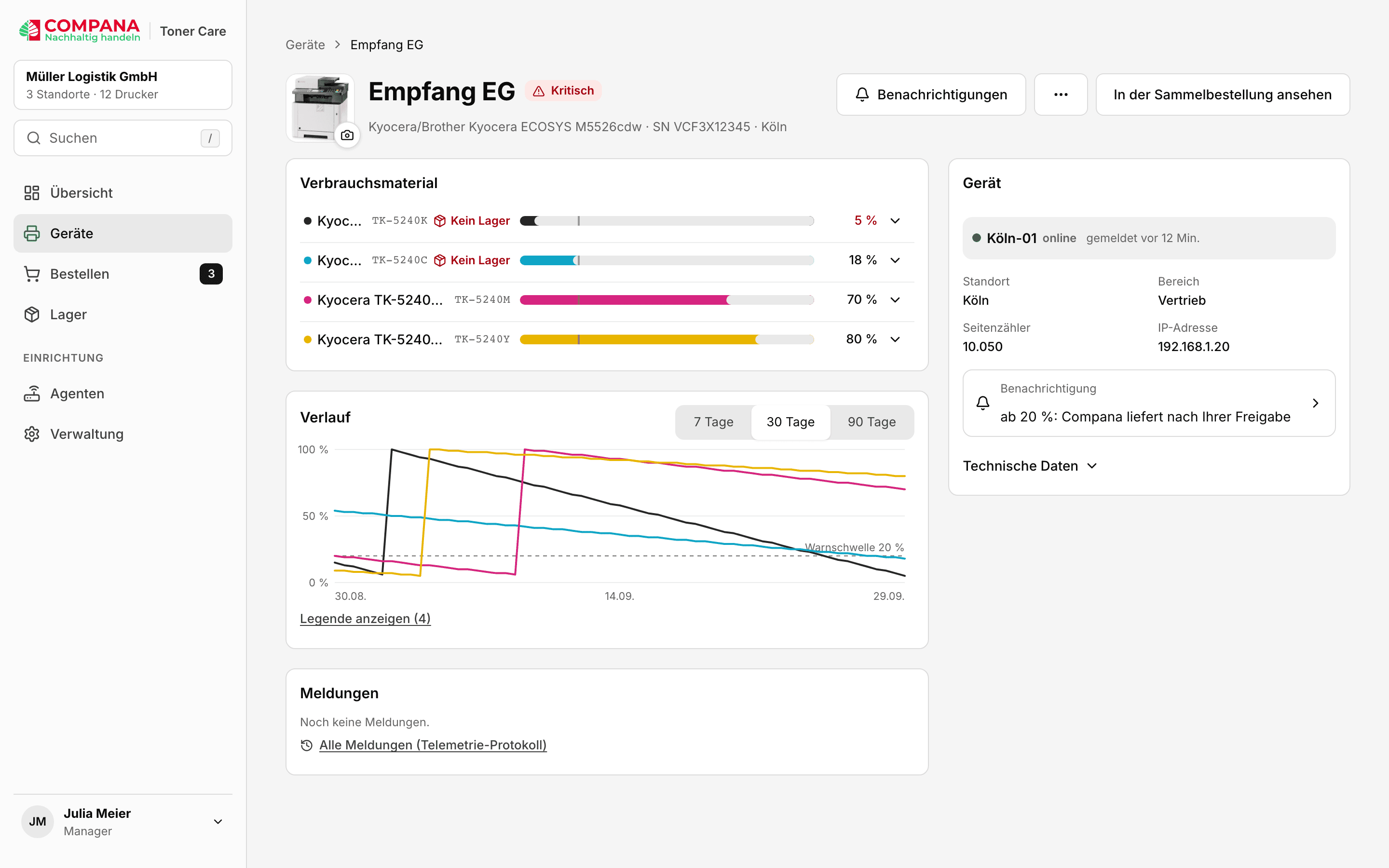The image size is (1389, 868).
Task: Click the Bestellen badge showing 3
Action: tap(211, 274)
